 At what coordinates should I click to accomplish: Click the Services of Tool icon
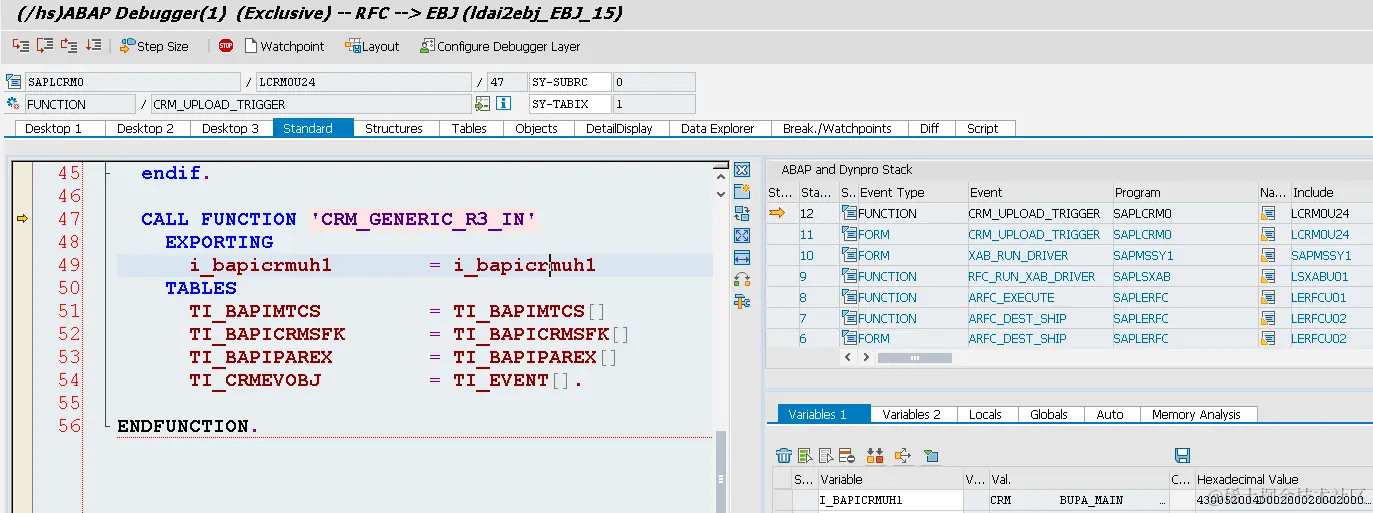pos(742,301)
